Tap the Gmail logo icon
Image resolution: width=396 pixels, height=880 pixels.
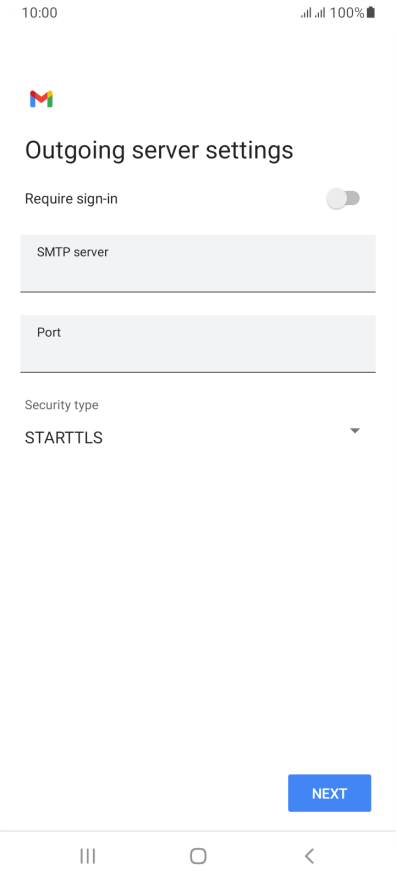coord(41,99)
